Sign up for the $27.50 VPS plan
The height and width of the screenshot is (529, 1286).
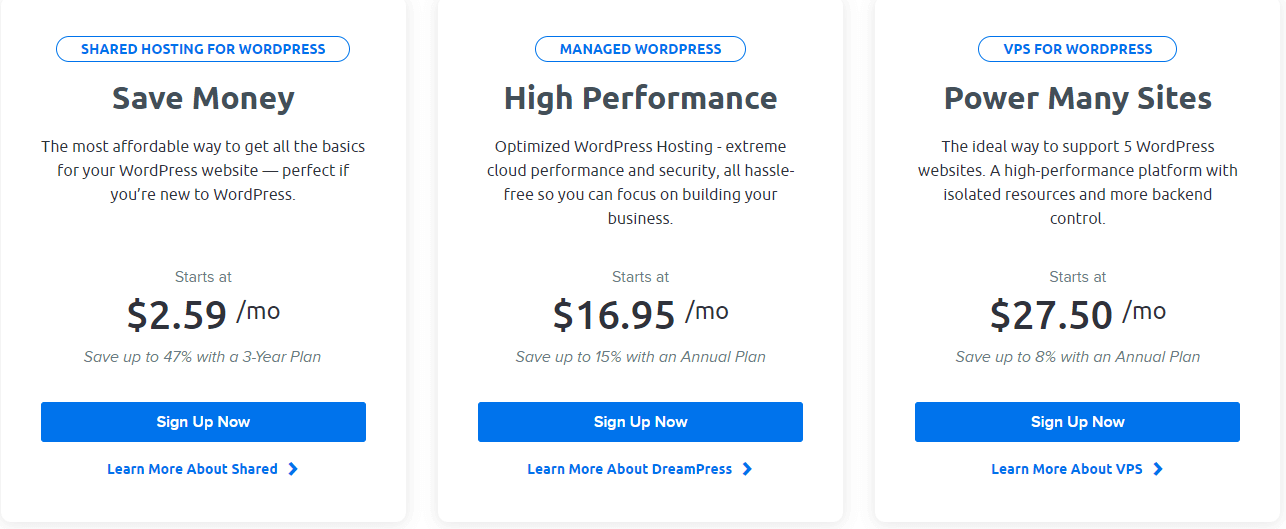tap(1077, 422)
